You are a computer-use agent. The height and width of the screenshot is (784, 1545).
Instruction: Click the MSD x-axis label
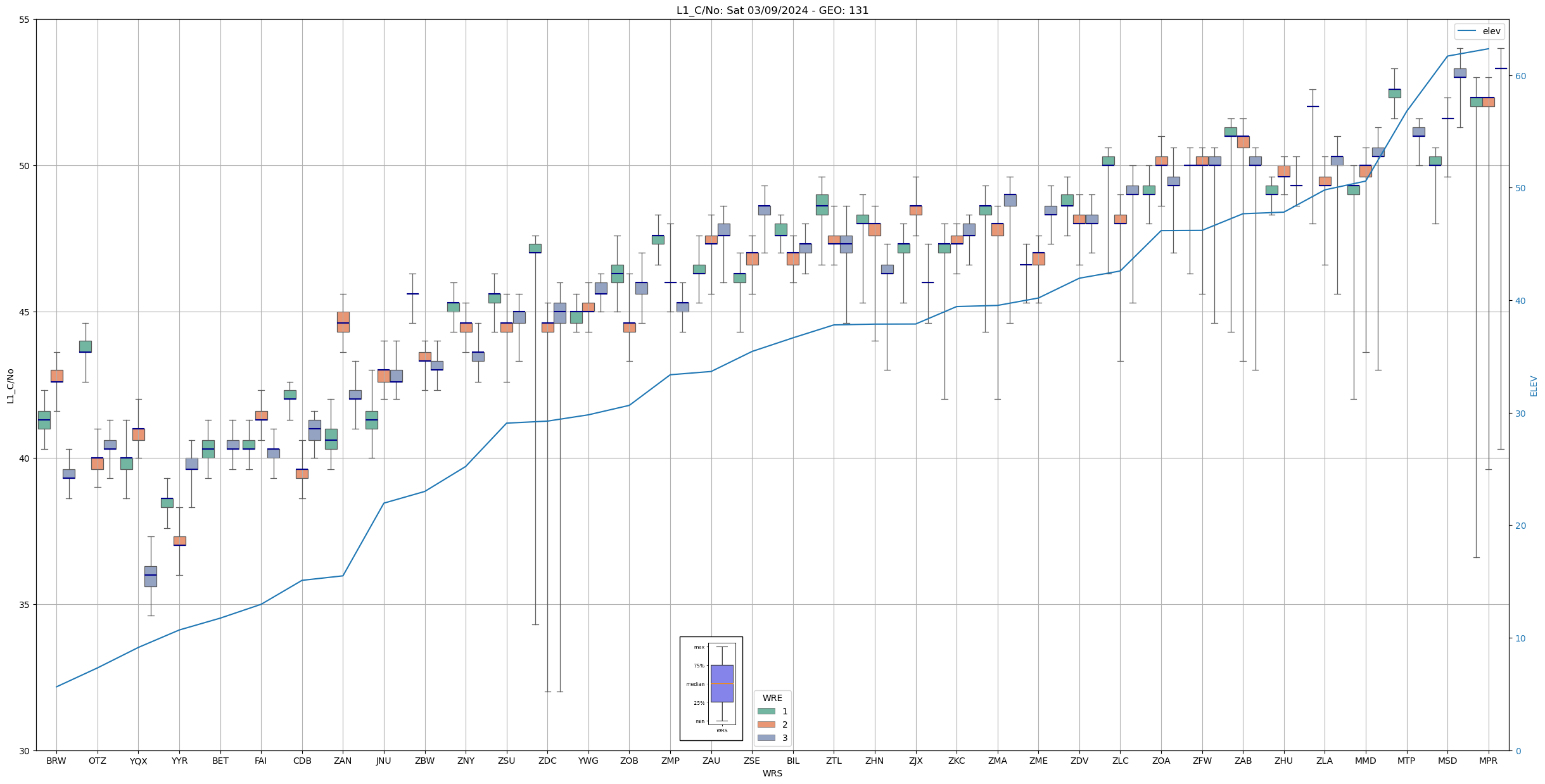click(1447, 761)
